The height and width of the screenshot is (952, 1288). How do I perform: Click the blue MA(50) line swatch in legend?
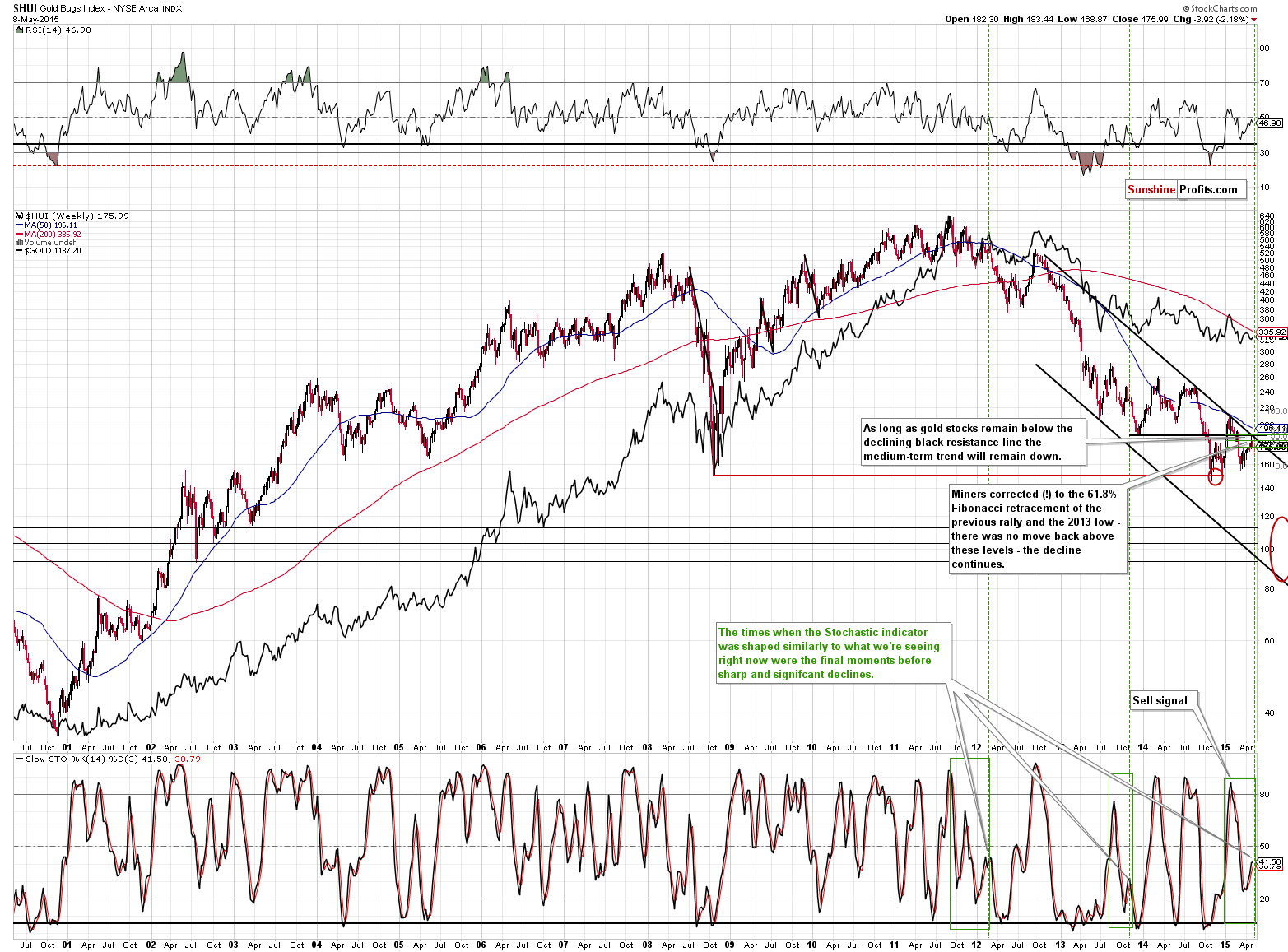tap(19, 225)
